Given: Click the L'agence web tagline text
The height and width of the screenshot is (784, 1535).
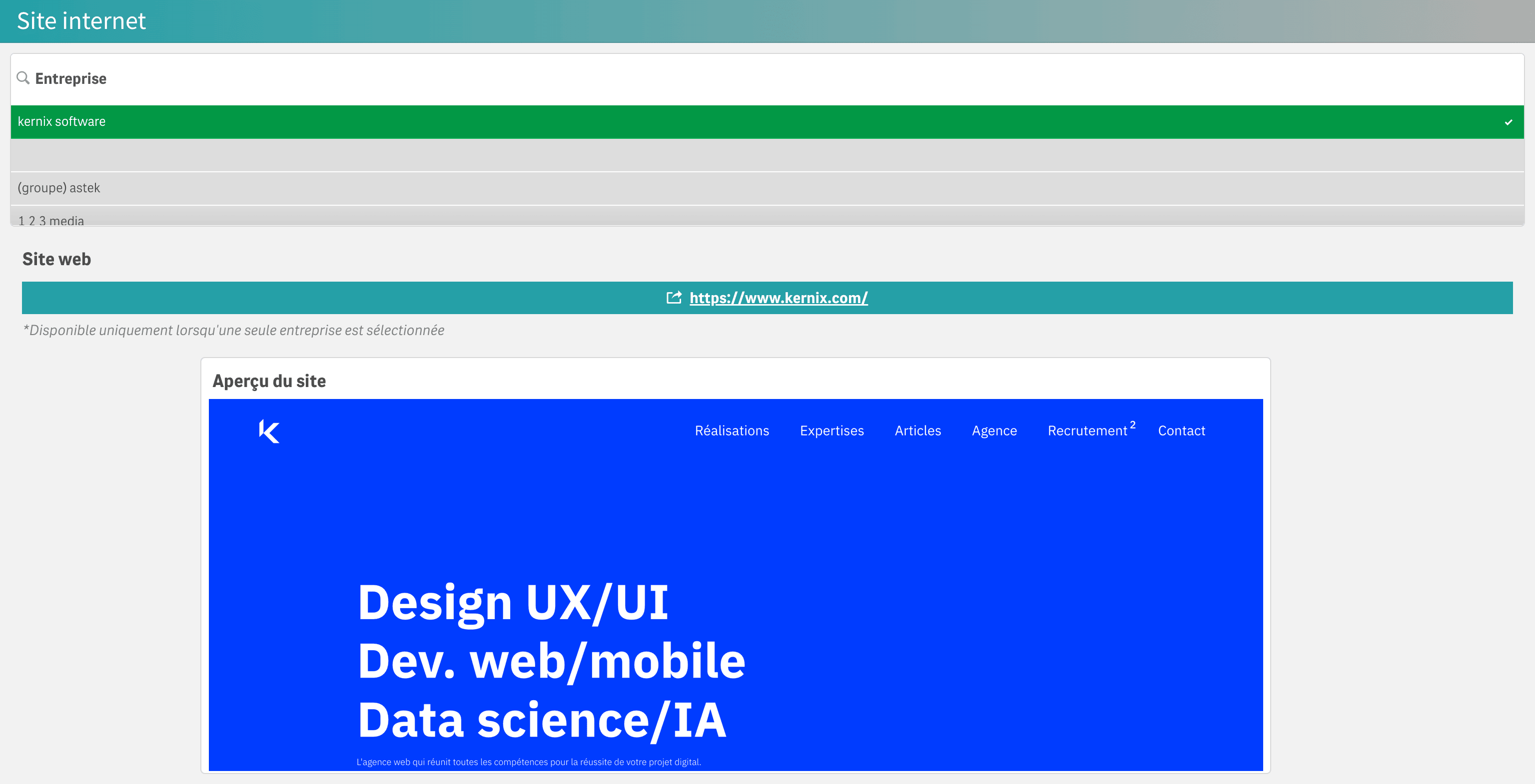Looking at the screenshot, I should [529, 762].
